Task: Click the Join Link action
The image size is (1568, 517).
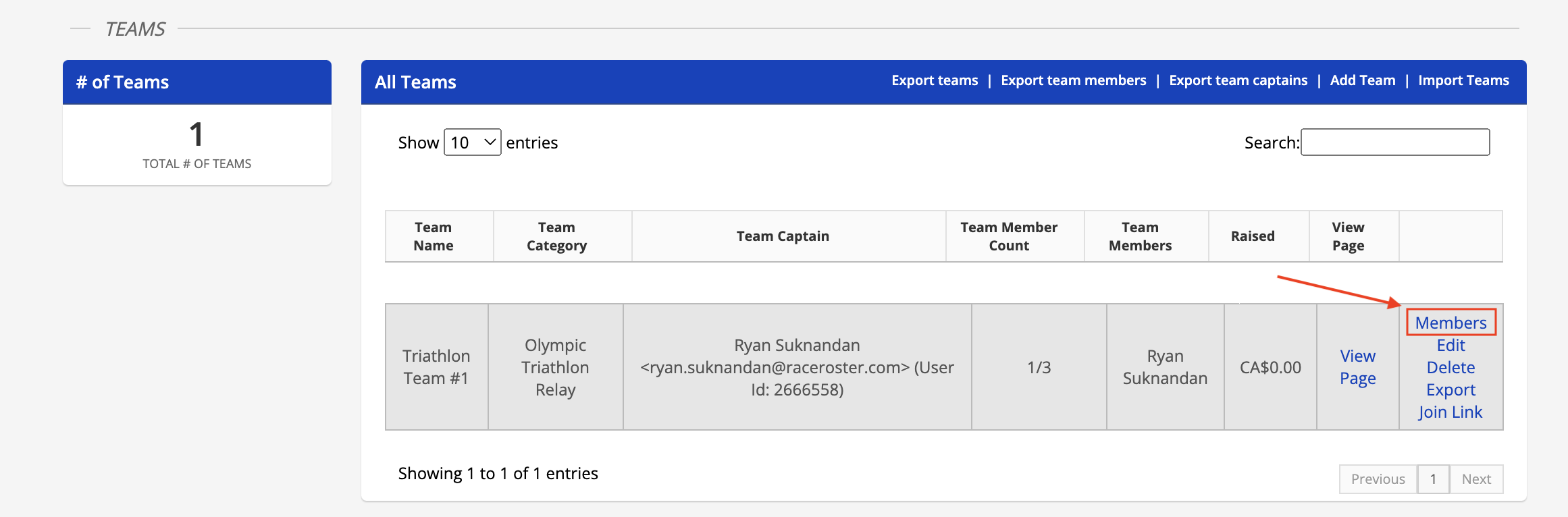Action: [1450, 412]
